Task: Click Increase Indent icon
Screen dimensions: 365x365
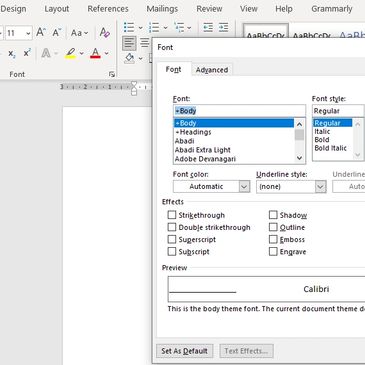Action: pyautogui.click(x=224, y=27)
